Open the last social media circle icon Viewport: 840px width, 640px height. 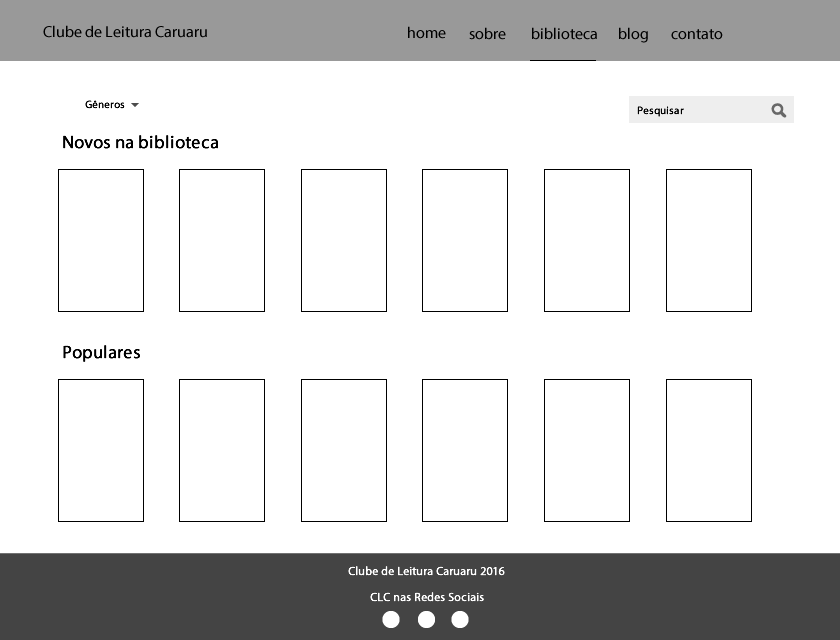point(460,619)
